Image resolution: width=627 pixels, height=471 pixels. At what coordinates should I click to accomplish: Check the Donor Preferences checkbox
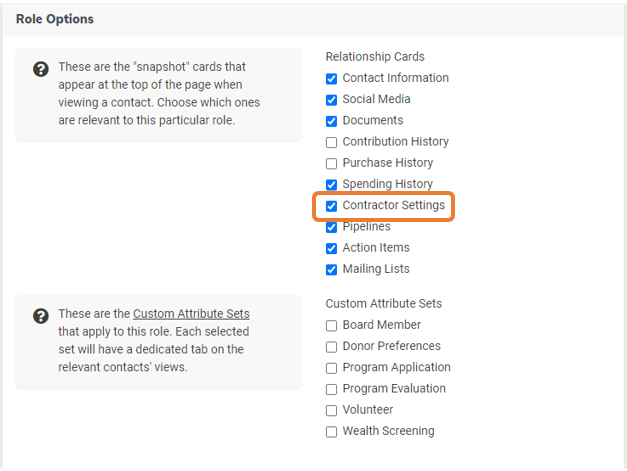pyautogui.click(x=332, y=346)
